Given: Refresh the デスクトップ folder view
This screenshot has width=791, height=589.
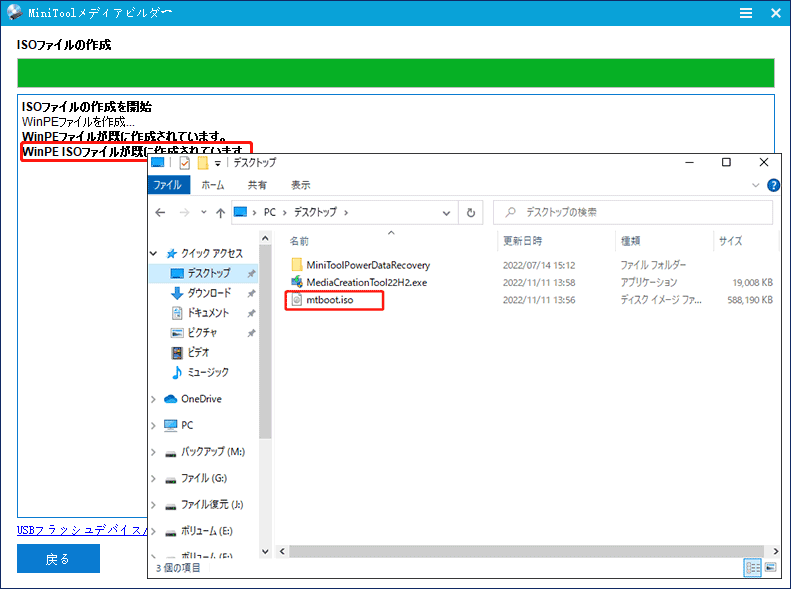Looking at the screenshot, I should point(471,213).
